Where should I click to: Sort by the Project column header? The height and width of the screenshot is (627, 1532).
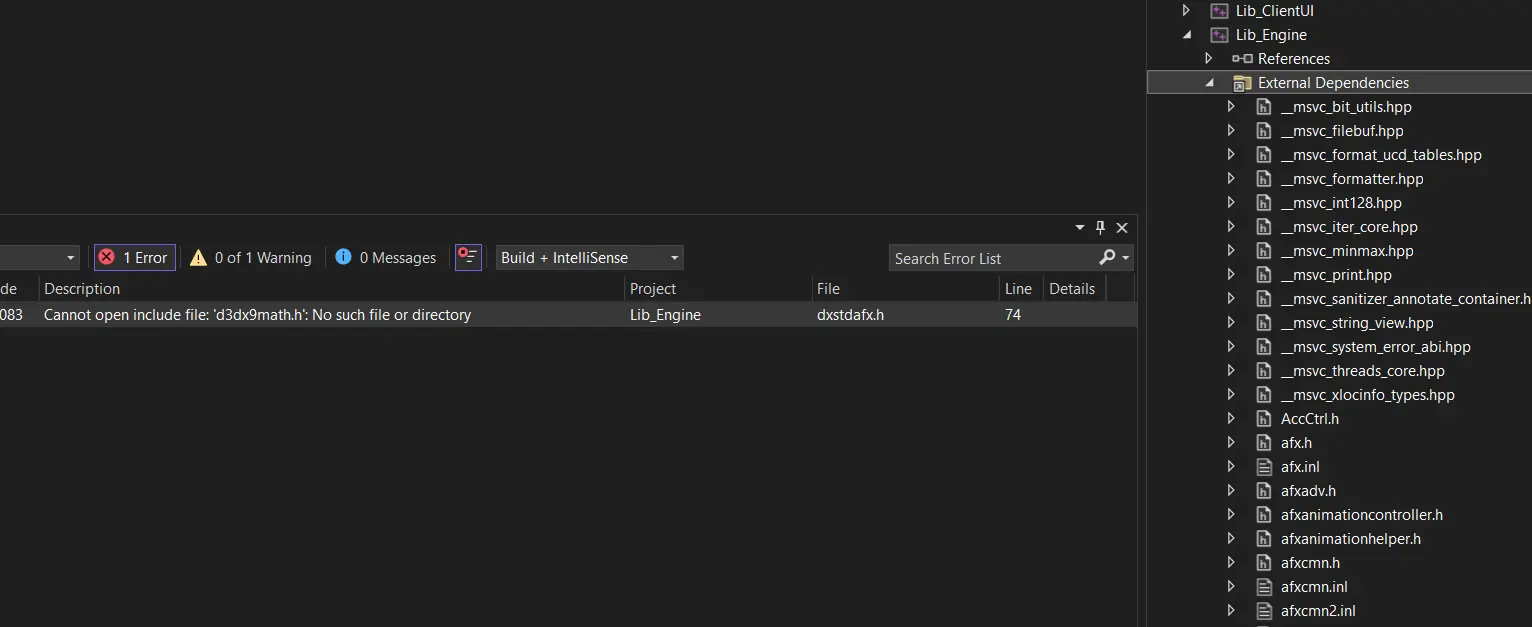718,289
